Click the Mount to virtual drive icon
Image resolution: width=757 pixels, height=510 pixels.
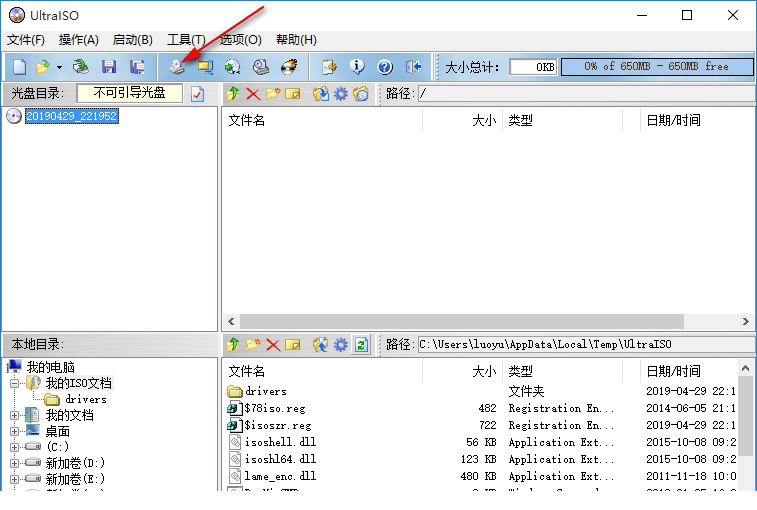coord(261,67)
